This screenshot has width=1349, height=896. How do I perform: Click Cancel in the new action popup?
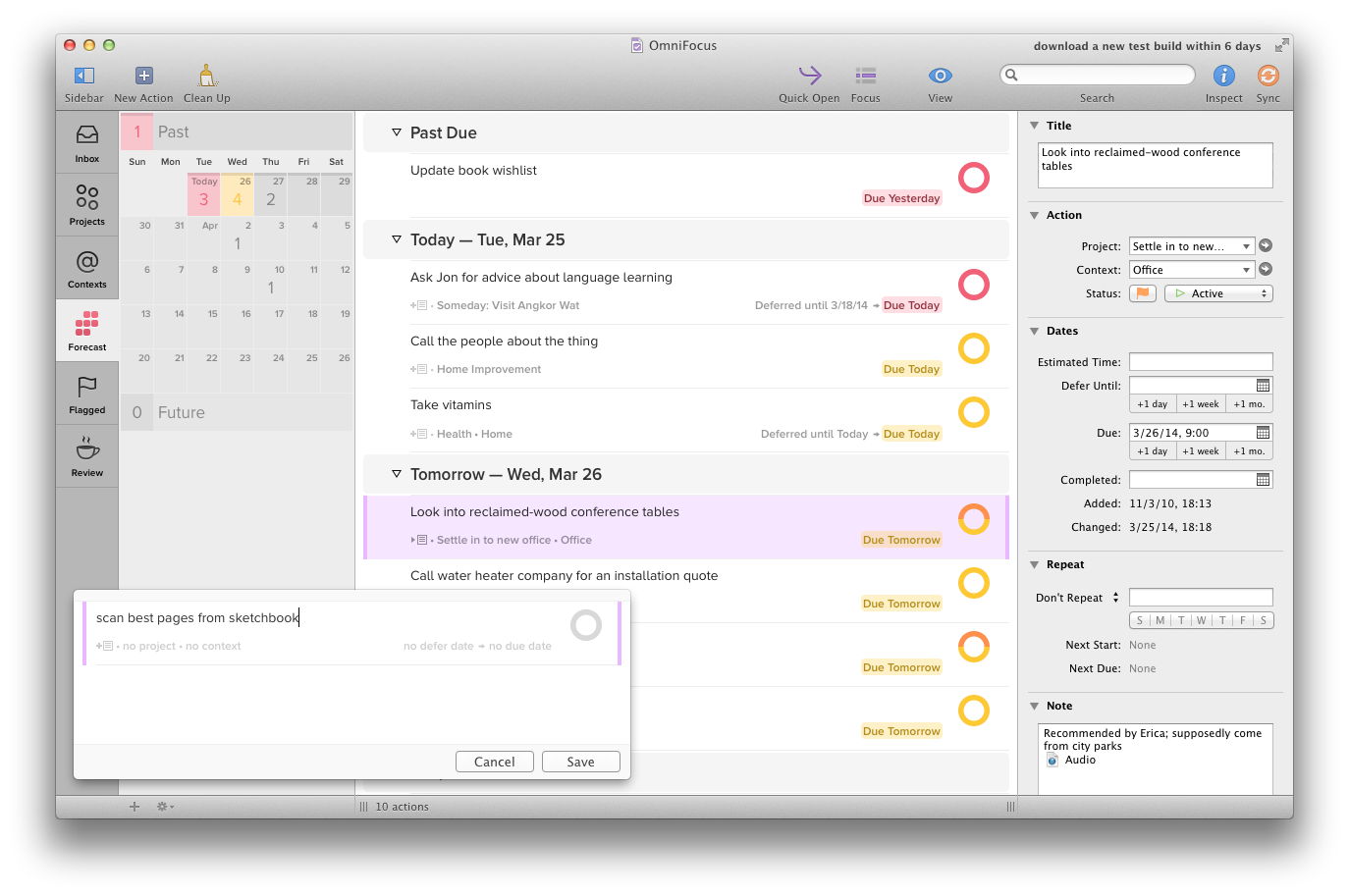coord(495,762)
